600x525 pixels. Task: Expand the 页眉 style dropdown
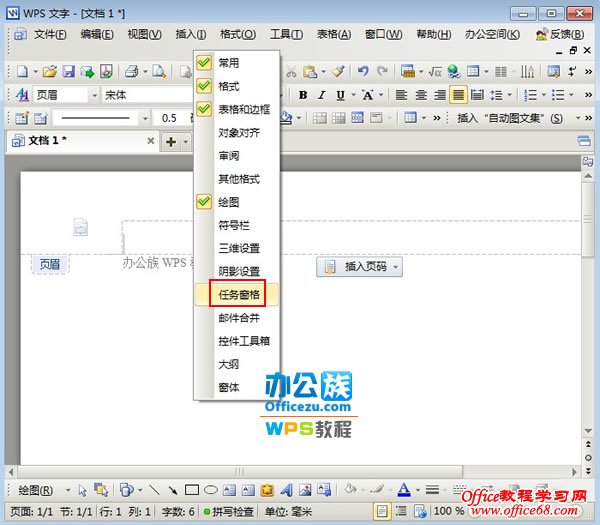[x=93, y=95]
